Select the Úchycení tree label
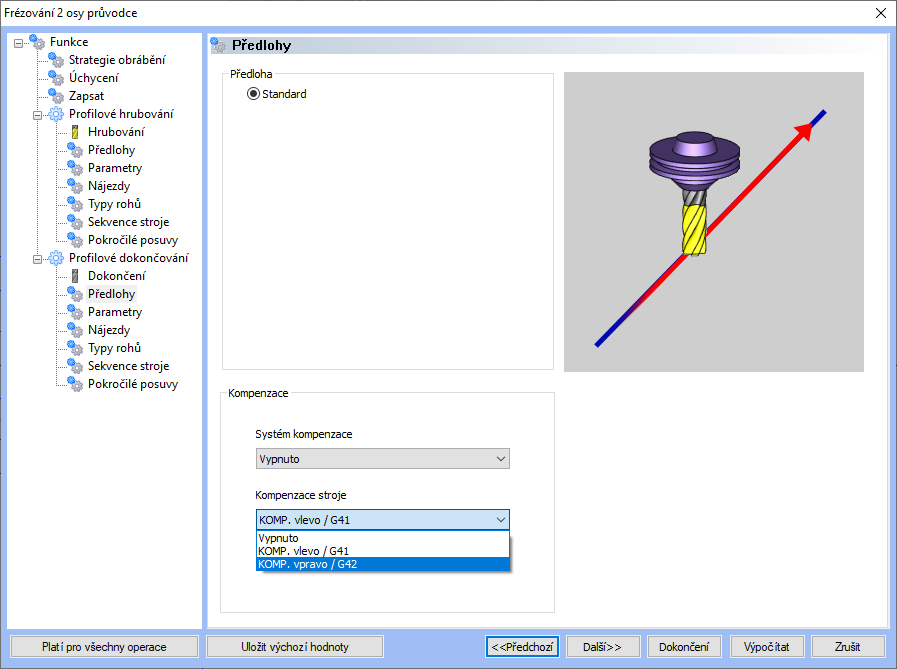Screen dimensions: 897x669 (x=94, y=78)
